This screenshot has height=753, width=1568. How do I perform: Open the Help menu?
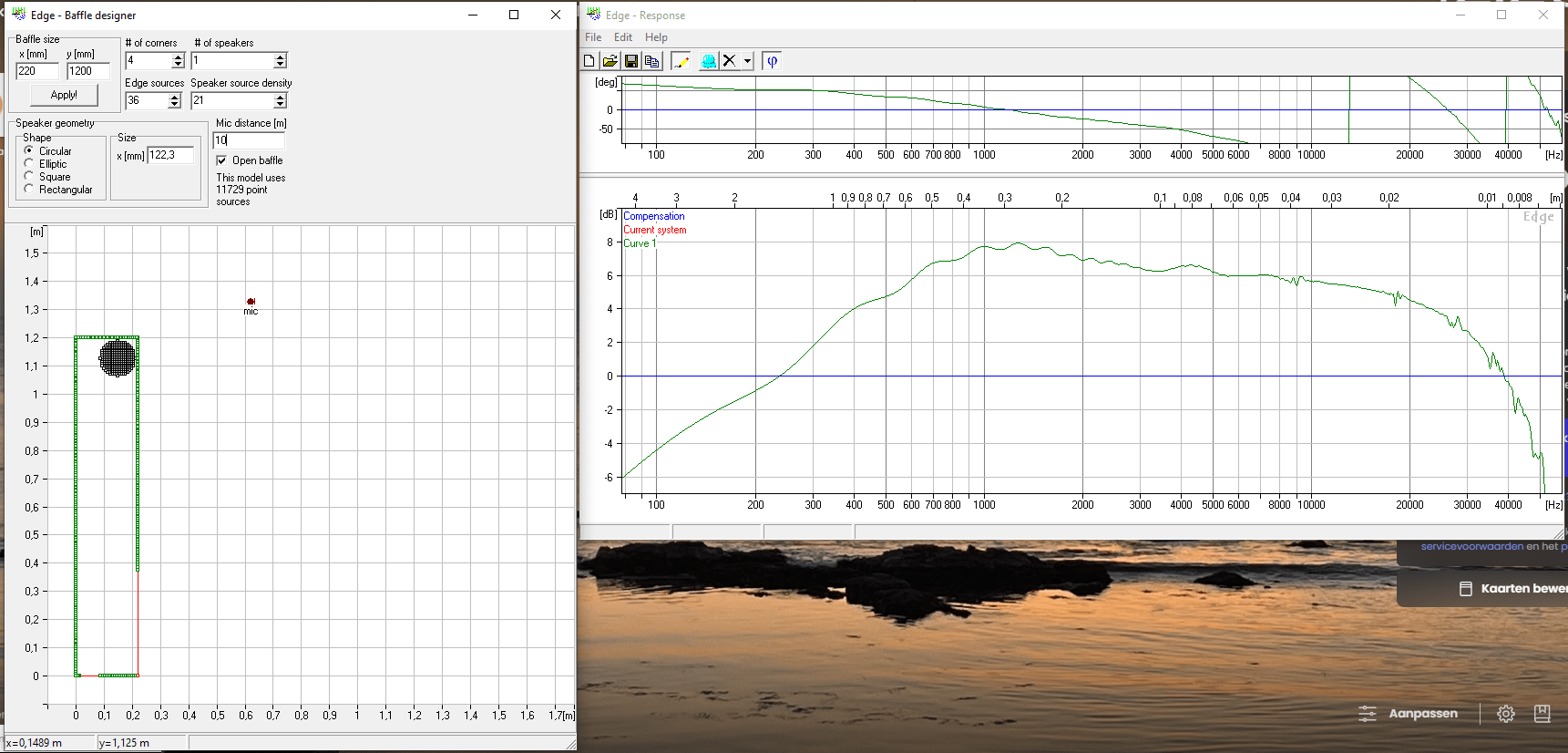pos(656,37)
